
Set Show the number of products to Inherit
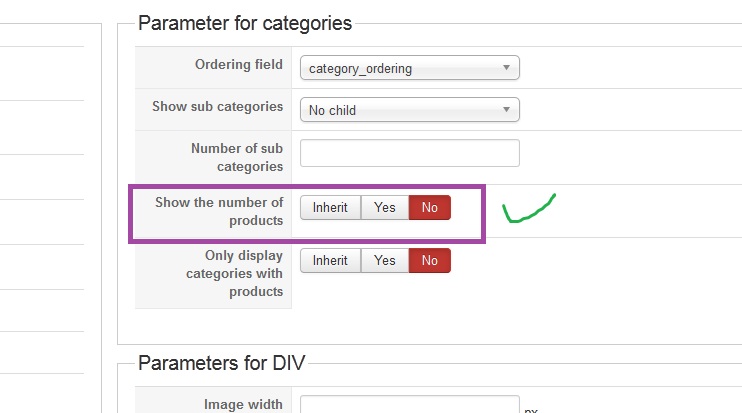[330, 208]
